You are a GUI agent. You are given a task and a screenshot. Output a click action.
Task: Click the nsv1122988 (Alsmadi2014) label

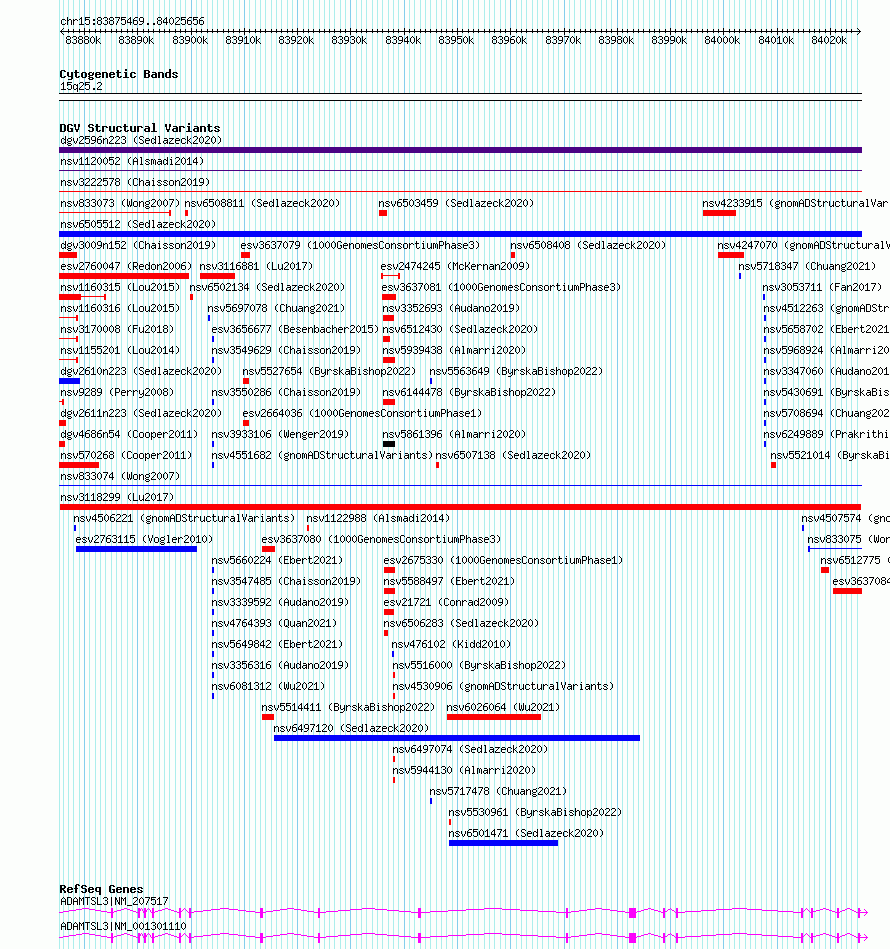378,519
